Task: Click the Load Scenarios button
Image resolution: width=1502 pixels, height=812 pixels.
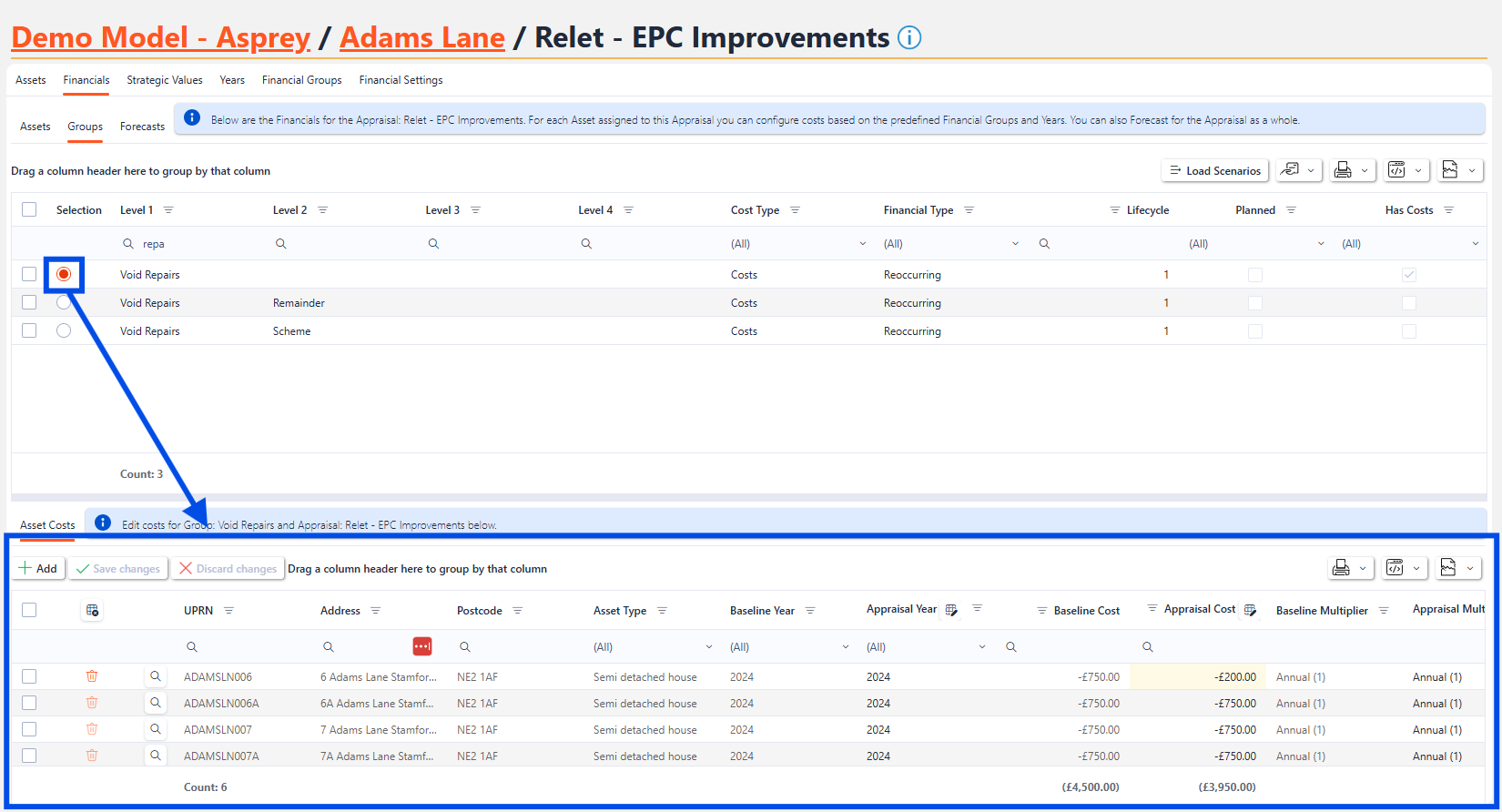Action: pos(1214,170)
